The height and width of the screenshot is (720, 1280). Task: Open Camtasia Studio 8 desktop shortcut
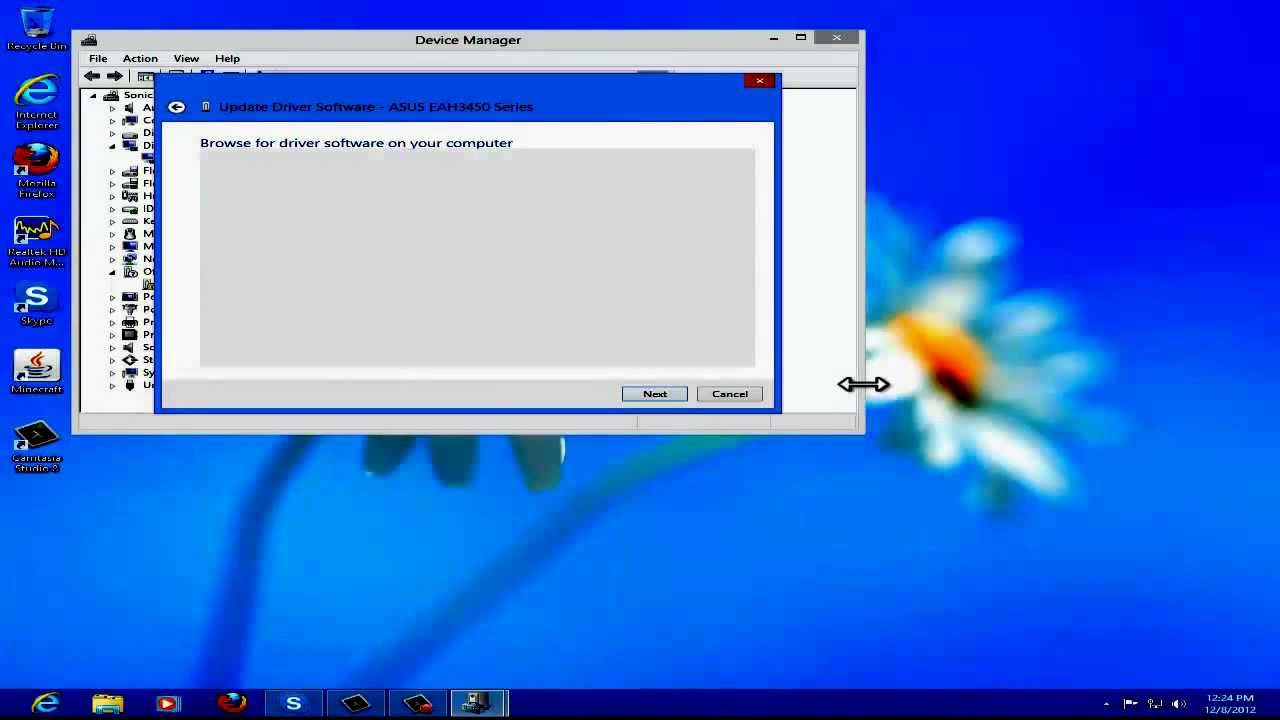(x=37, y=446)
